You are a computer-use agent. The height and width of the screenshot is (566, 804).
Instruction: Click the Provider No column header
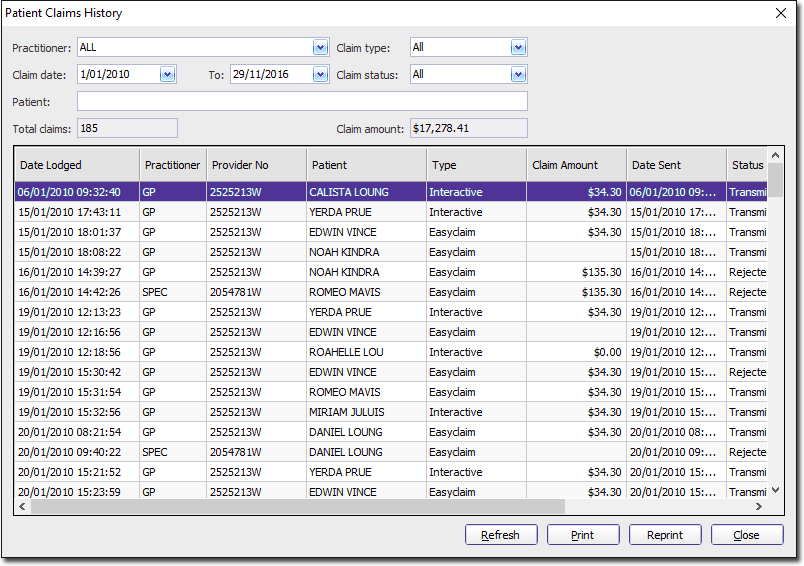pos(255,165)
